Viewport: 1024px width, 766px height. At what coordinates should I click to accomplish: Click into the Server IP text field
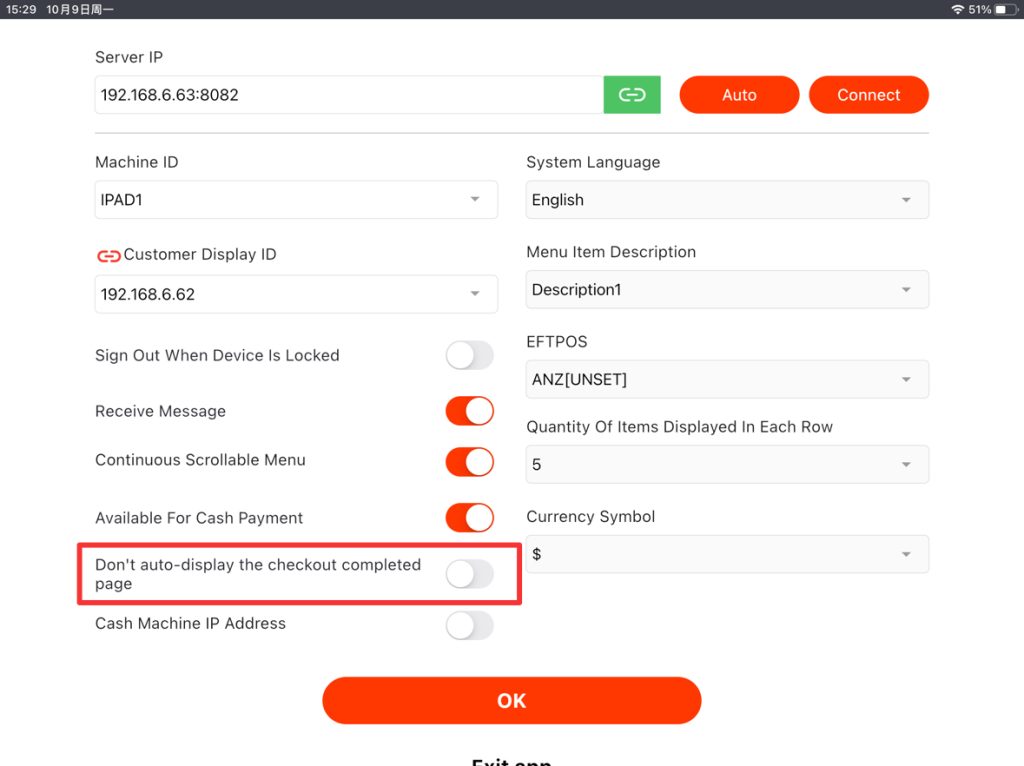click(348, 95)
